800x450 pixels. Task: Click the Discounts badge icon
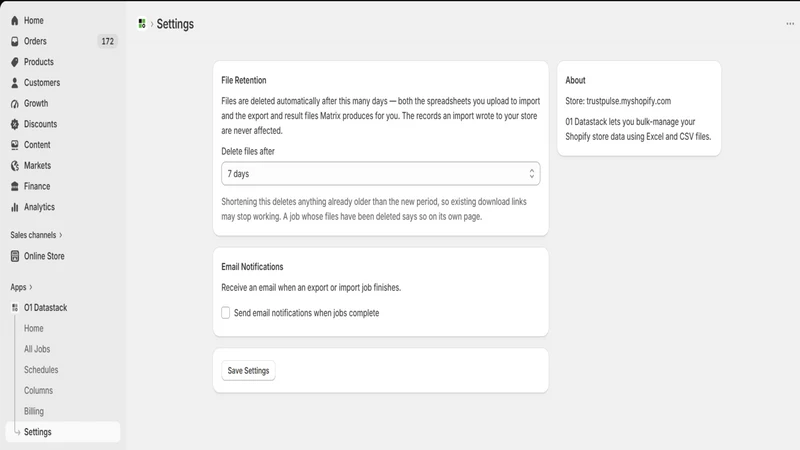coord(14,124)
